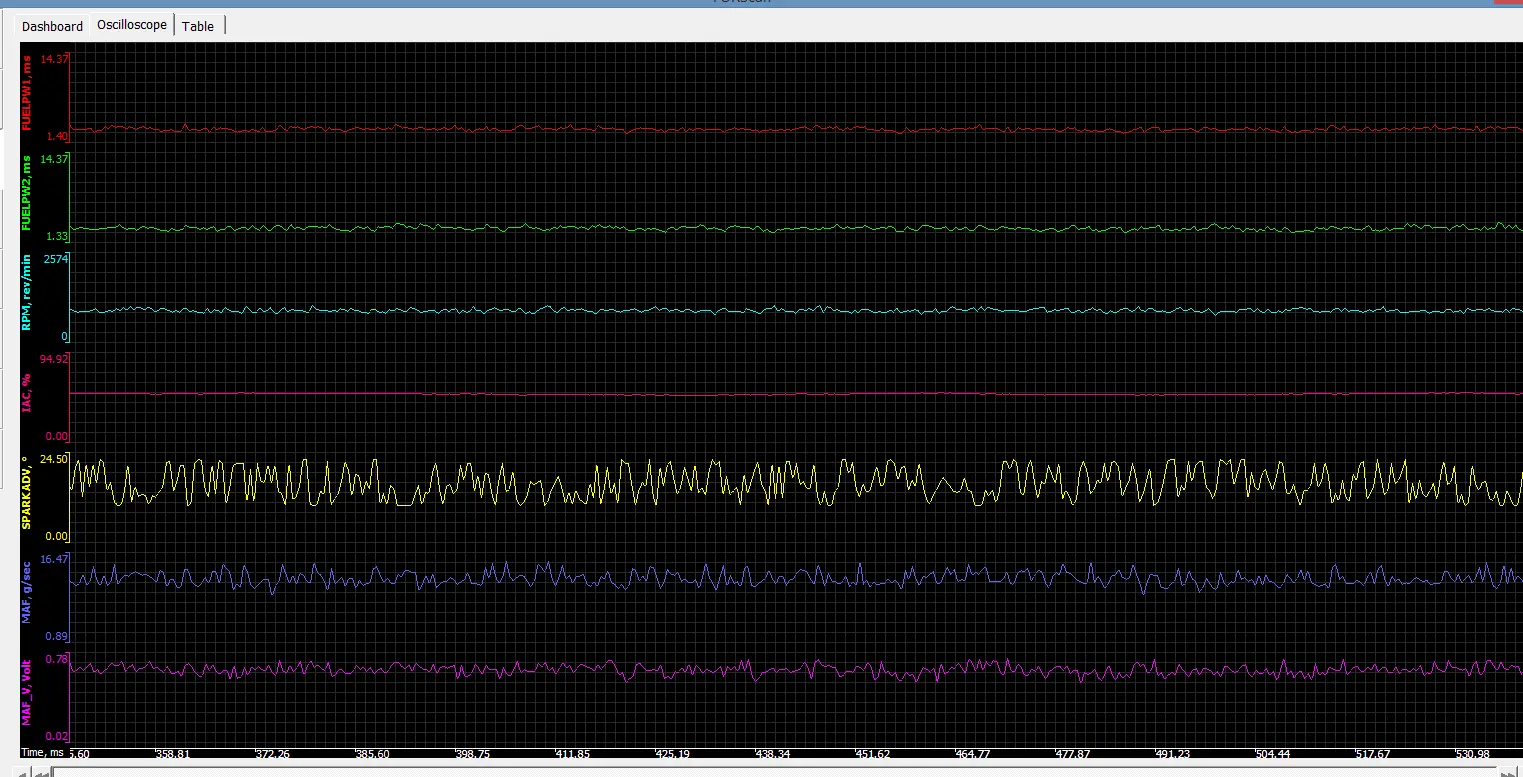Click the RPM,rev/min channel label
This screenshot has height=777, width=1523.
coord(27,294)
